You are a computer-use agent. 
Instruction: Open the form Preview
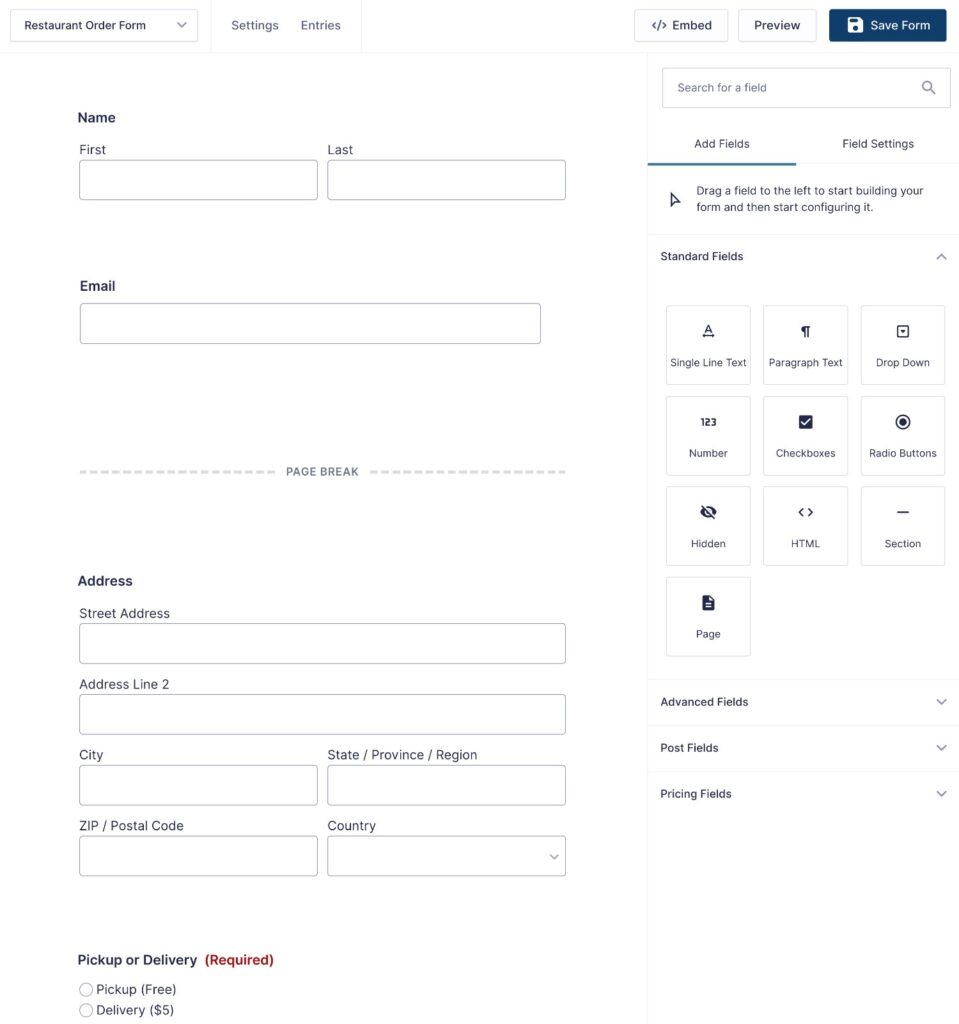pos(777,25)
